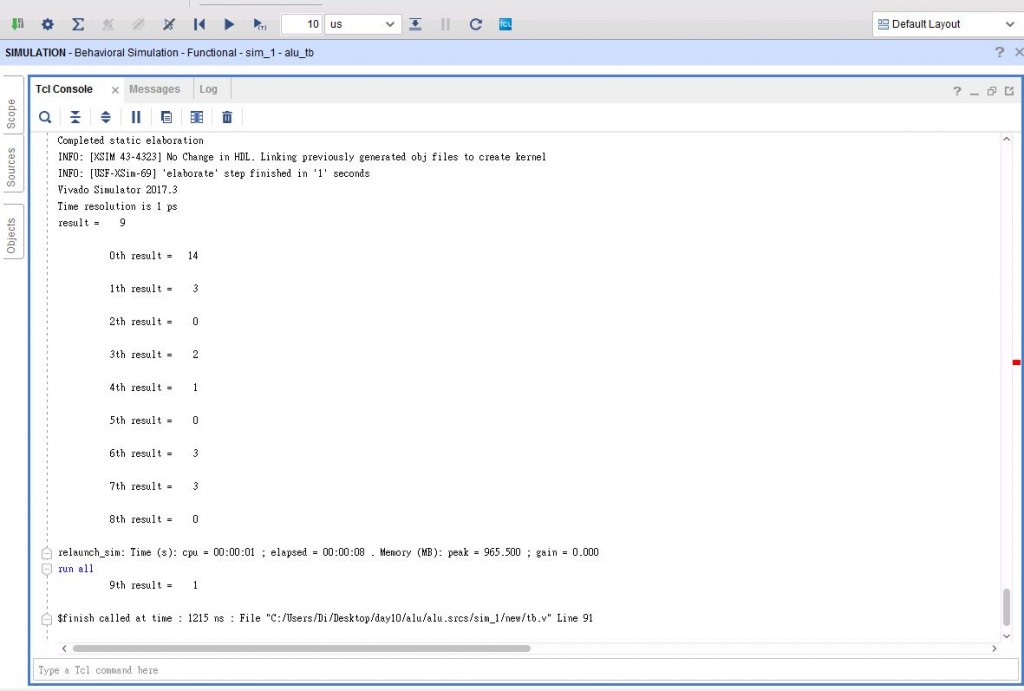Click the vertical scrollbar down arrow
Screen dimensions: 1024x691
[1006, 635]
